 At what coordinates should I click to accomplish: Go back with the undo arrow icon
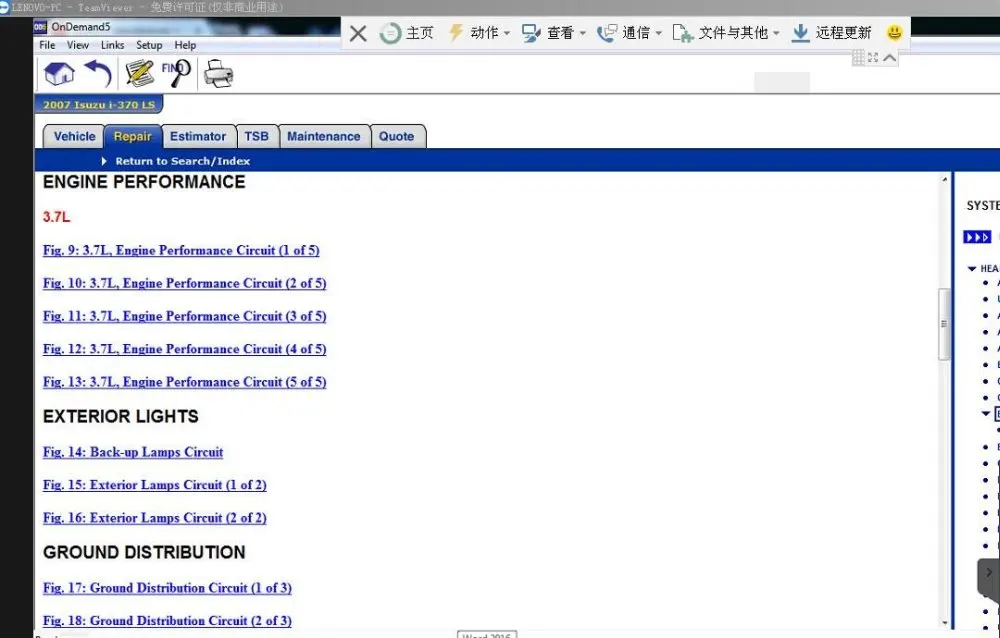[x=98, y=74]
